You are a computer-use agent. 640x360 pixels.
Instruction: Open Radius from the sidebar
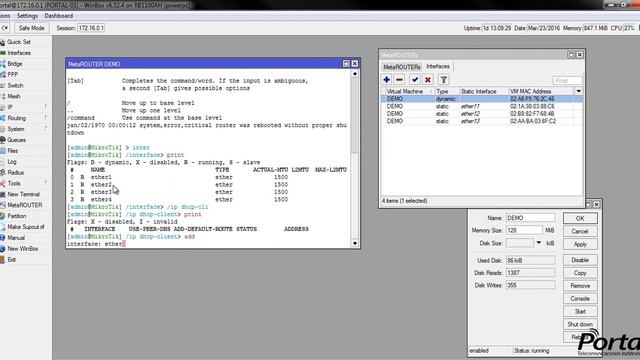point(16,173)
